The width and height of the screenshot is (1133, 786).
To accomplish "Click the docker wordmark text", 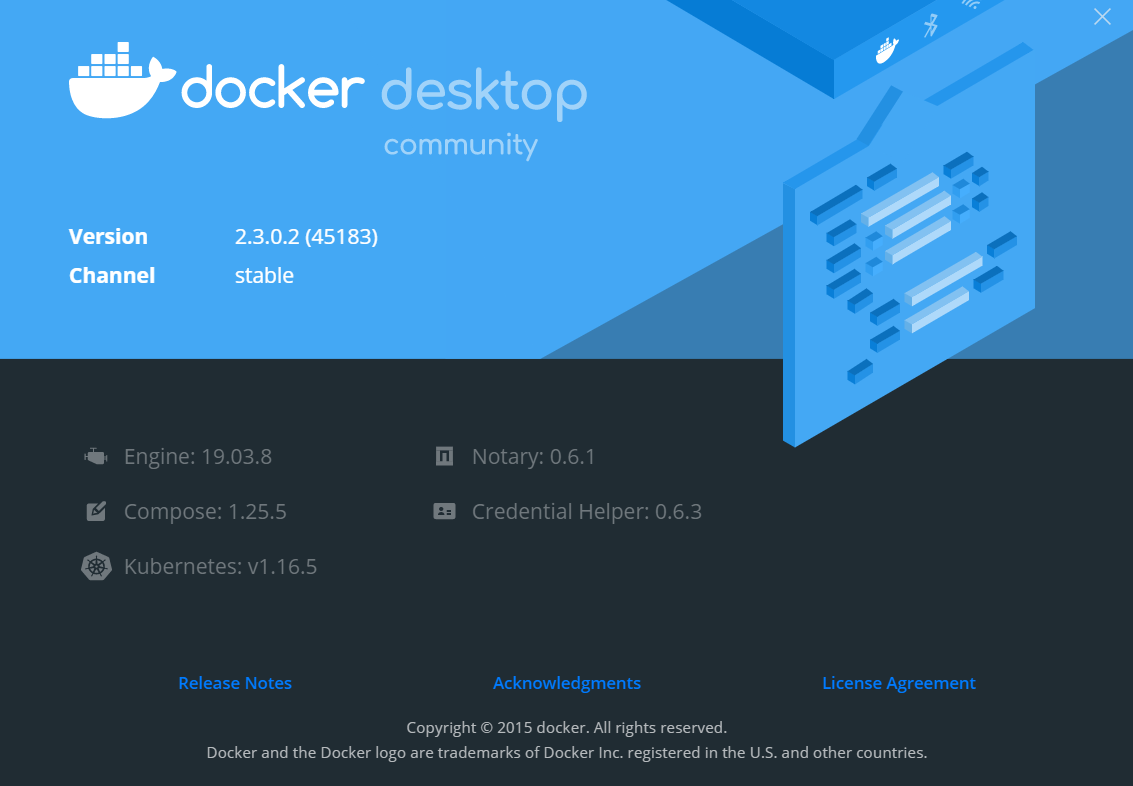I will pyautogui.click(x=272, y=87).
